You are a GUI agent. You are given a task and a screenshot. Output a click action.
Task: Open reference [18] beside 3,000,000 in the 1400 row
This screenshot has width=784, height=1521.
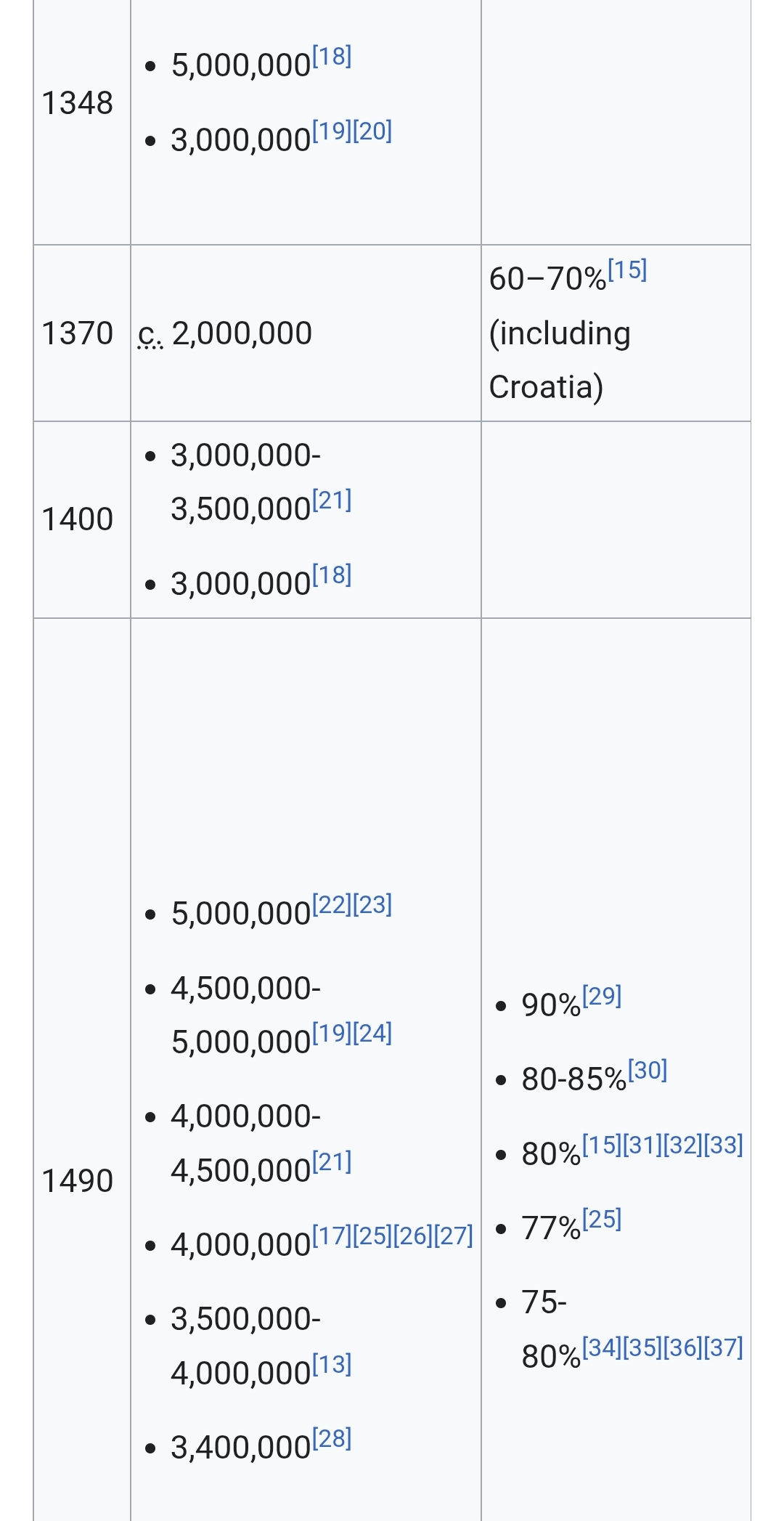[x=332, y=575]
